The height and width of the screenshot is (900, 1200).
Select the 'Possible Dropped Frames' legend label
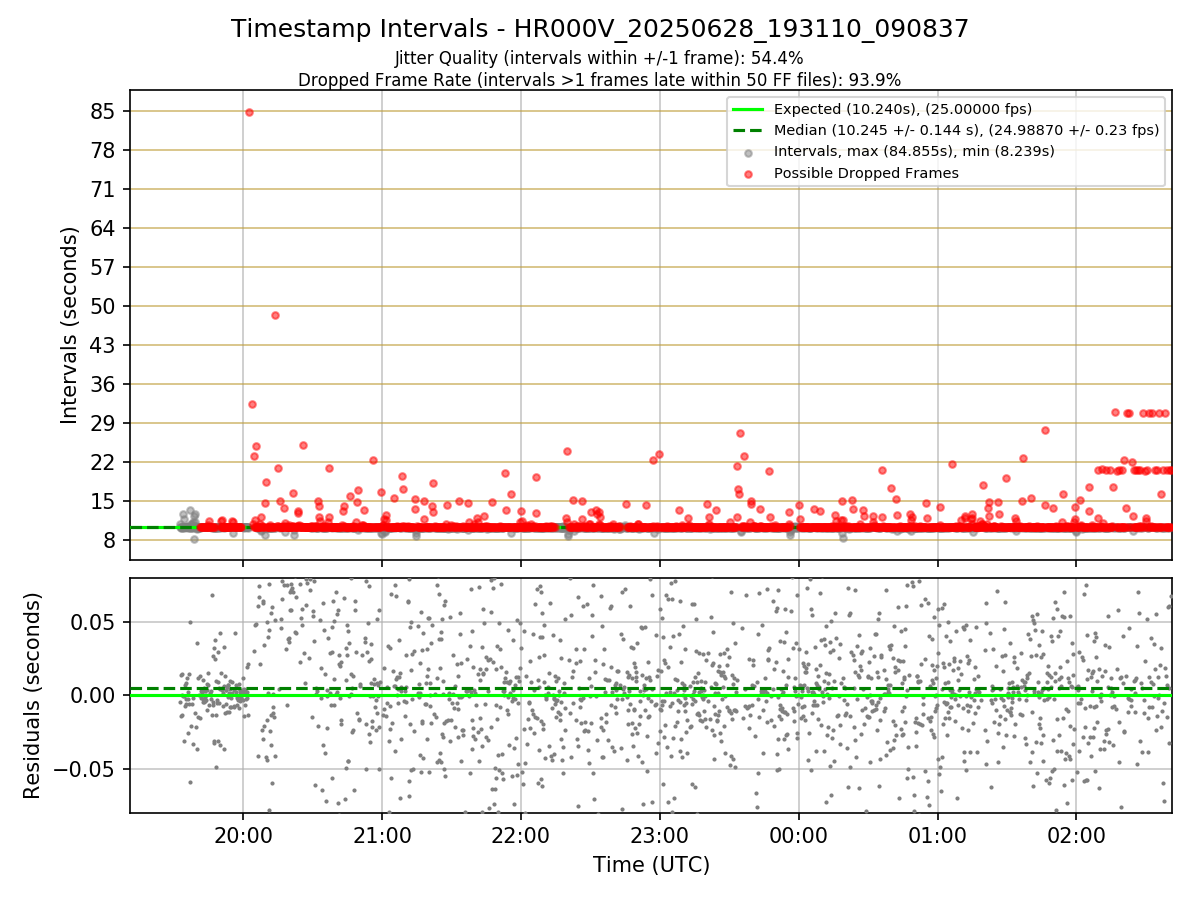click(866, 173)
